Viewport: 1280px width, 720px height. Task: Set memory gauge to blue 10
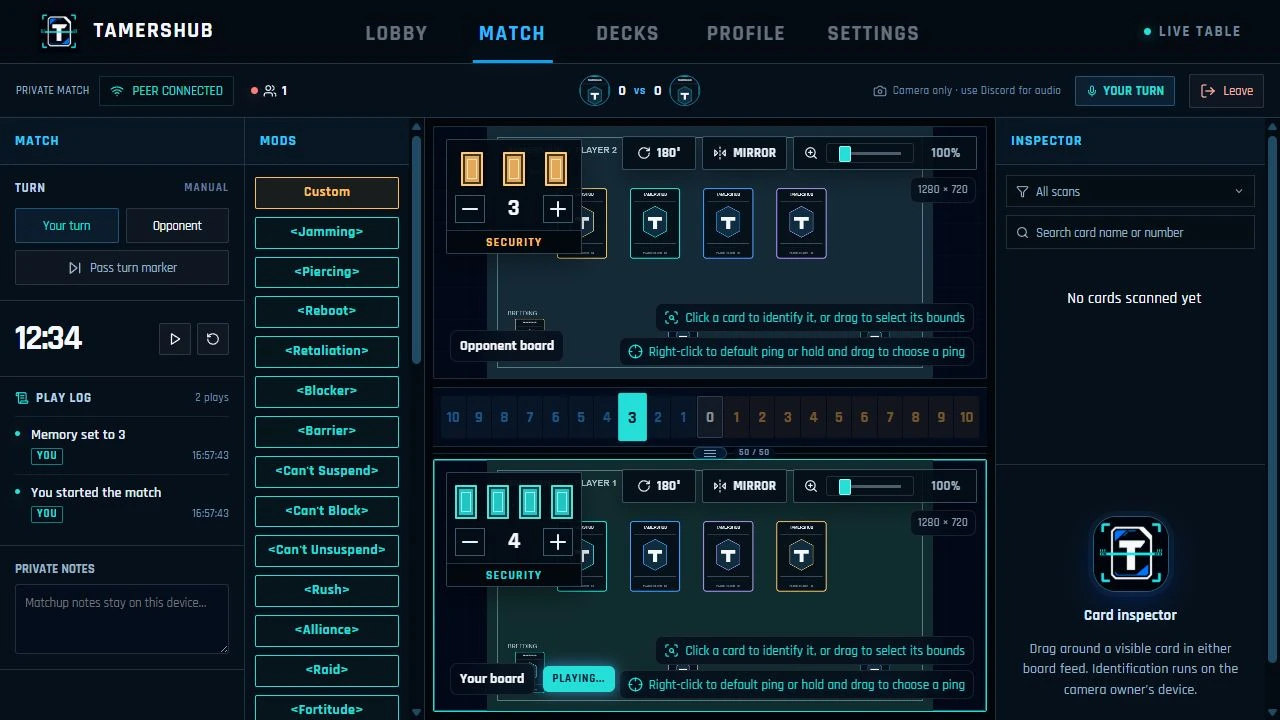point(453,418)
